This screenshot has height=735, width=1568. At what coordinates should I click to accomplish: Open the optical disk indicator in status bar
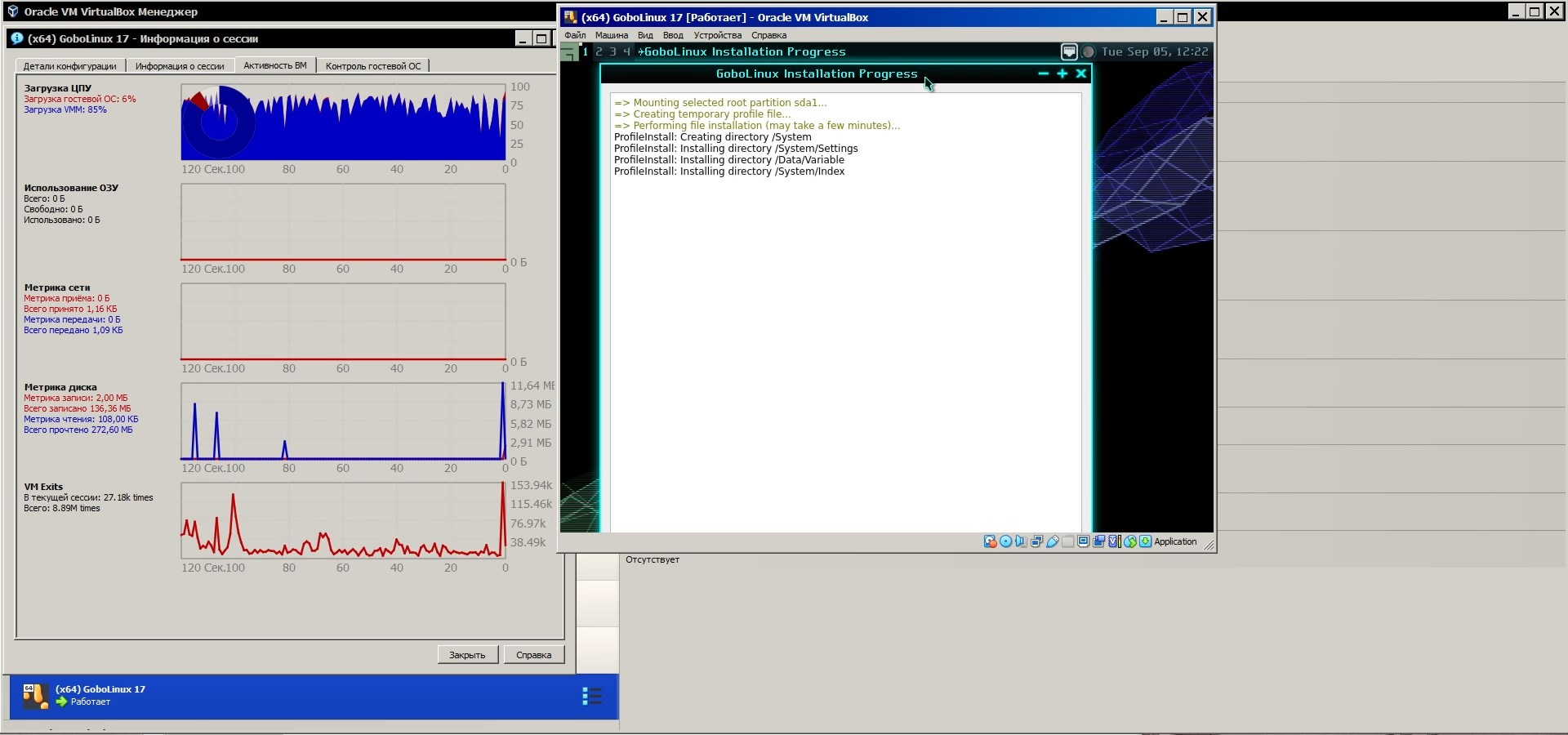click(x=1005, y=541)
